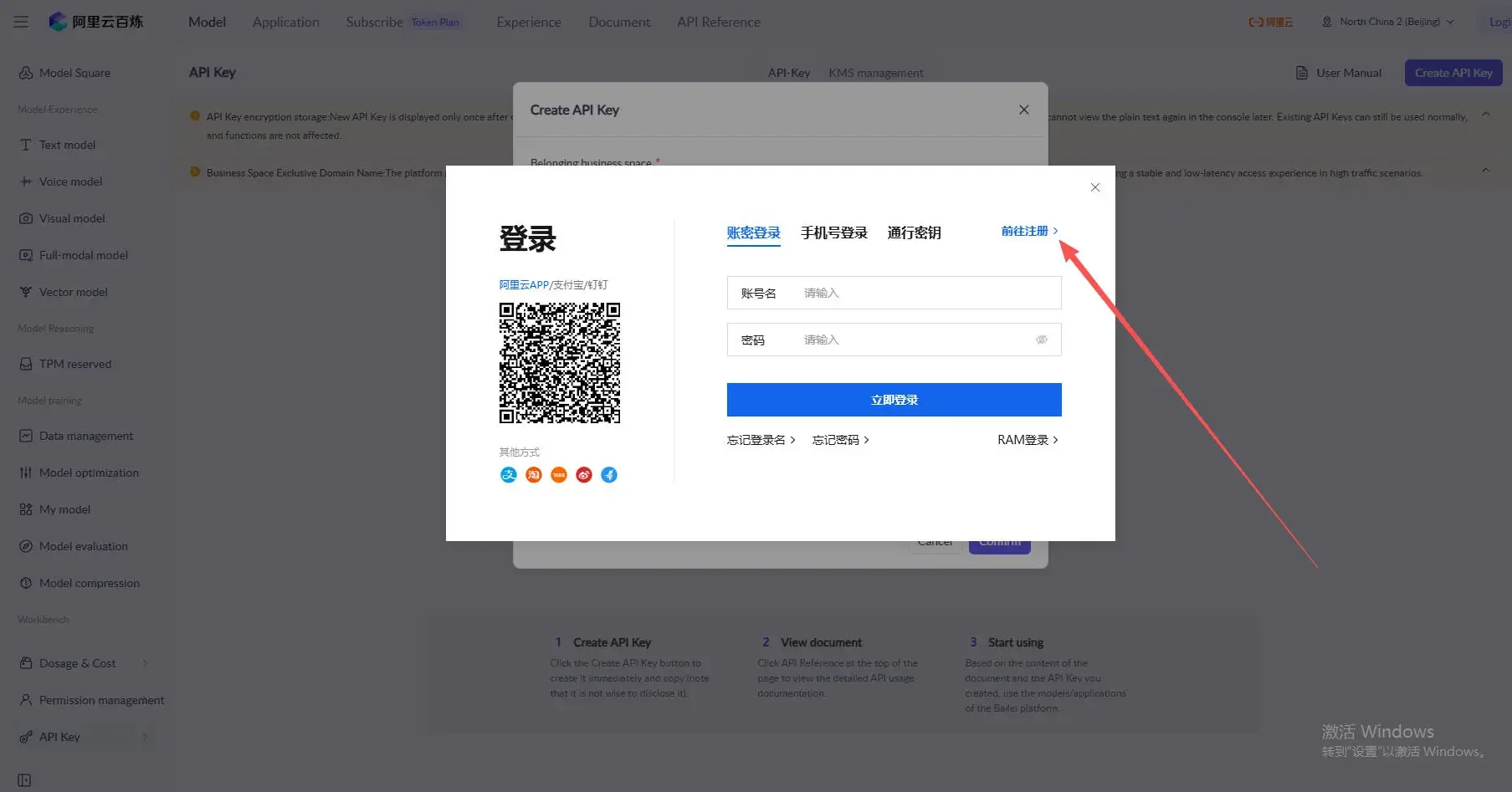This screenshot has height=792, width=1512.
Task: Click the "View document" step heading
Action: pos(821,642)
